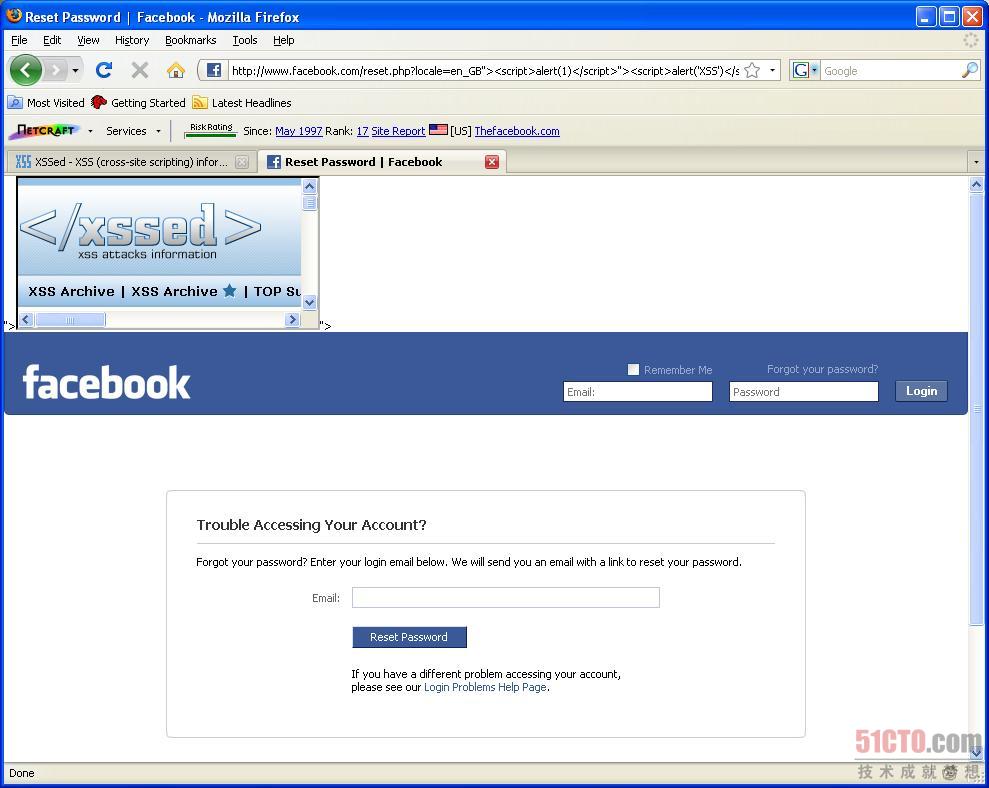The image size is (989, 788).
Task: Click the header Email input field
Action: click(x=638, y=392)
